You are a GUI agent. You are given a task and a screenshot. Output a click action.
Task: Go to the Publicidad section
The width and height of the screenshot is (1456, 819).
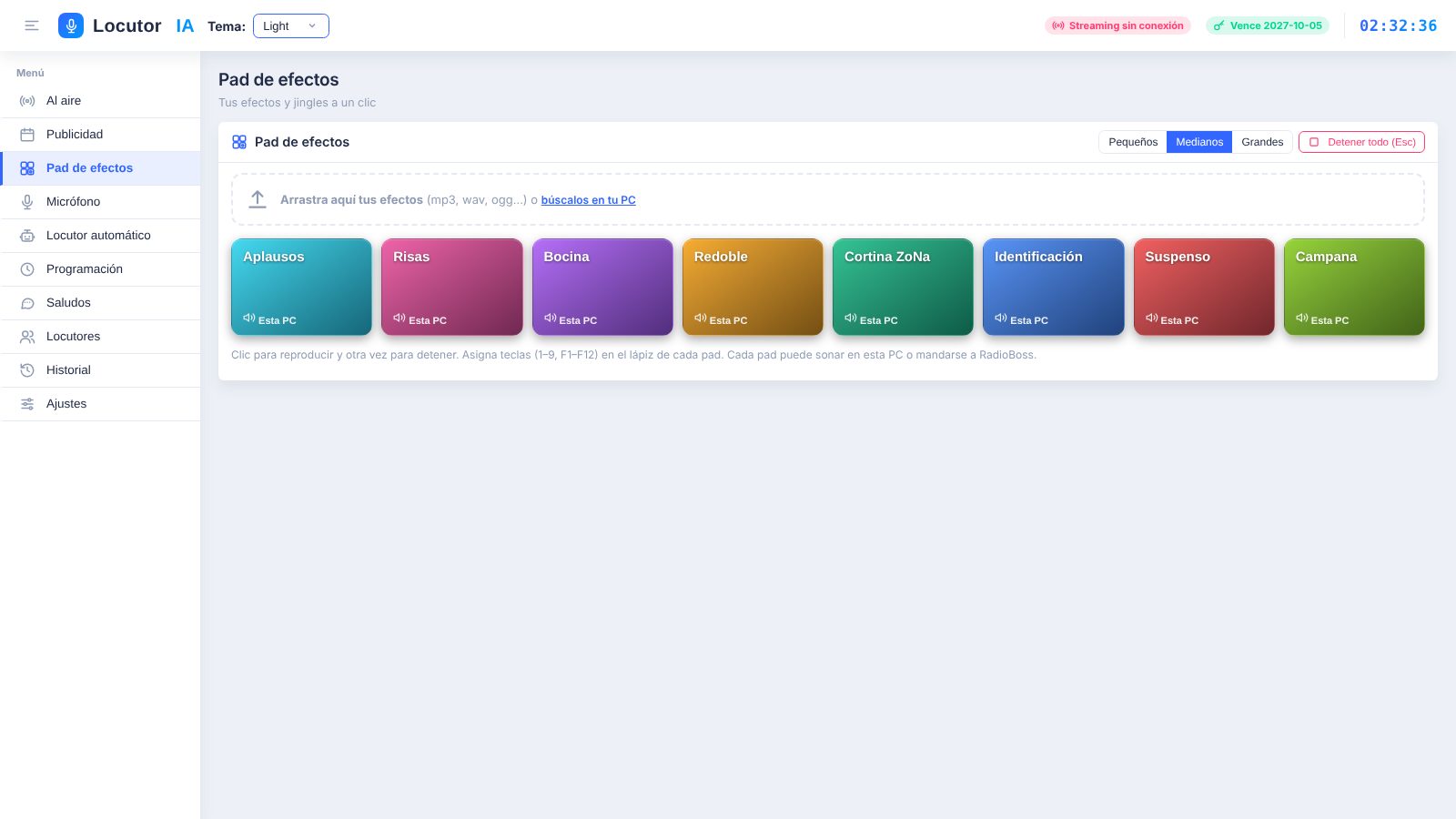(100, 135)
